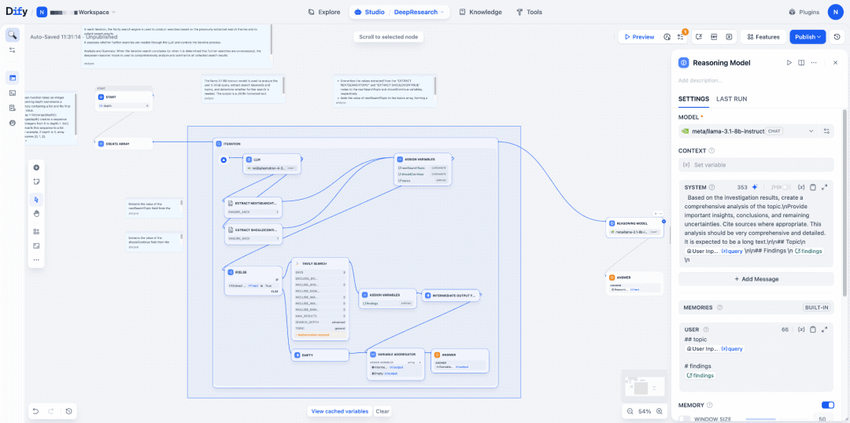850x423 pixels.
Task: Open change history icon near undo
Action: coord(69,411)
